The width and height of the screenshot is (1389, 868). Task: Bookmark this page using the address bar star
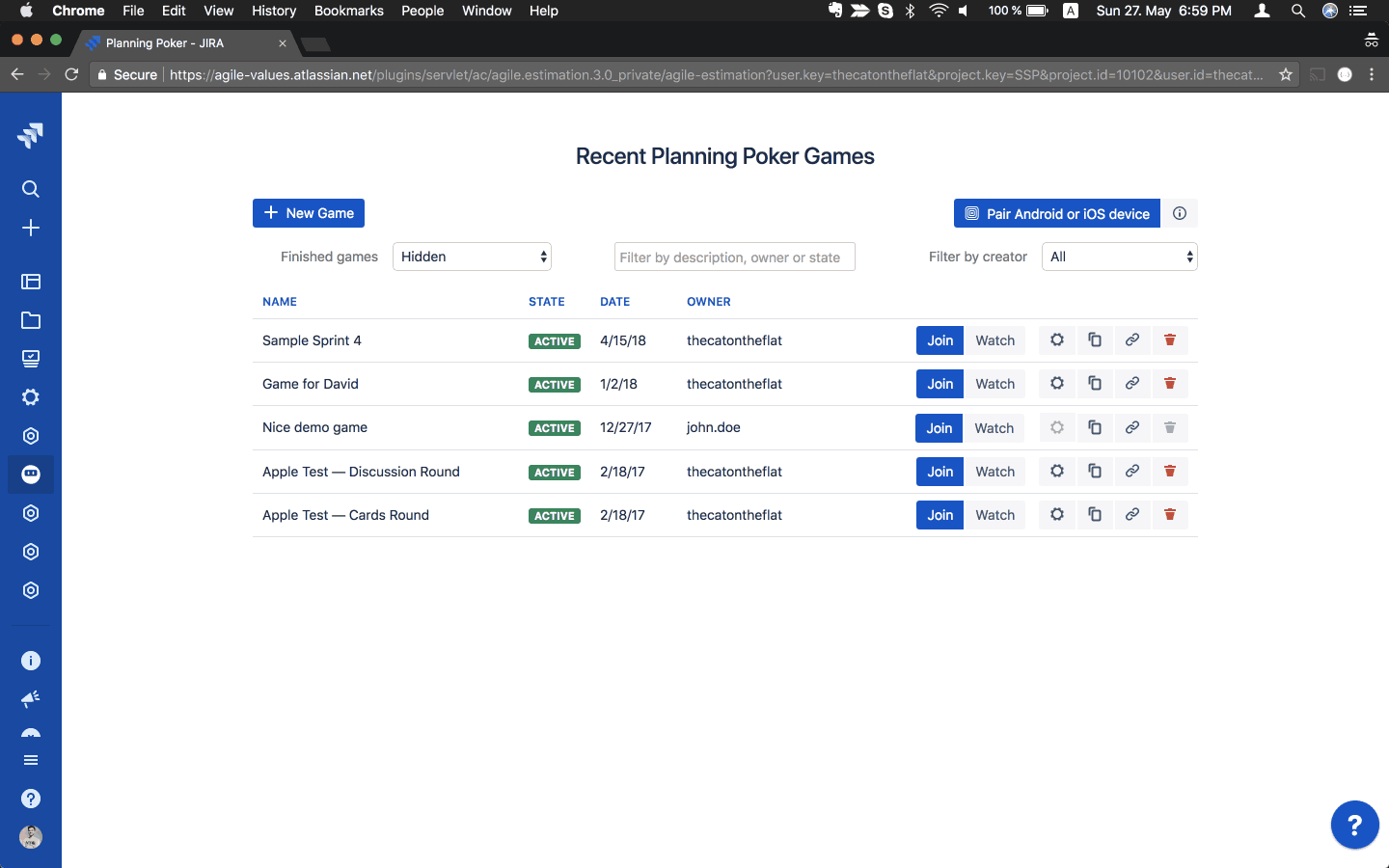pos(1285,73)
